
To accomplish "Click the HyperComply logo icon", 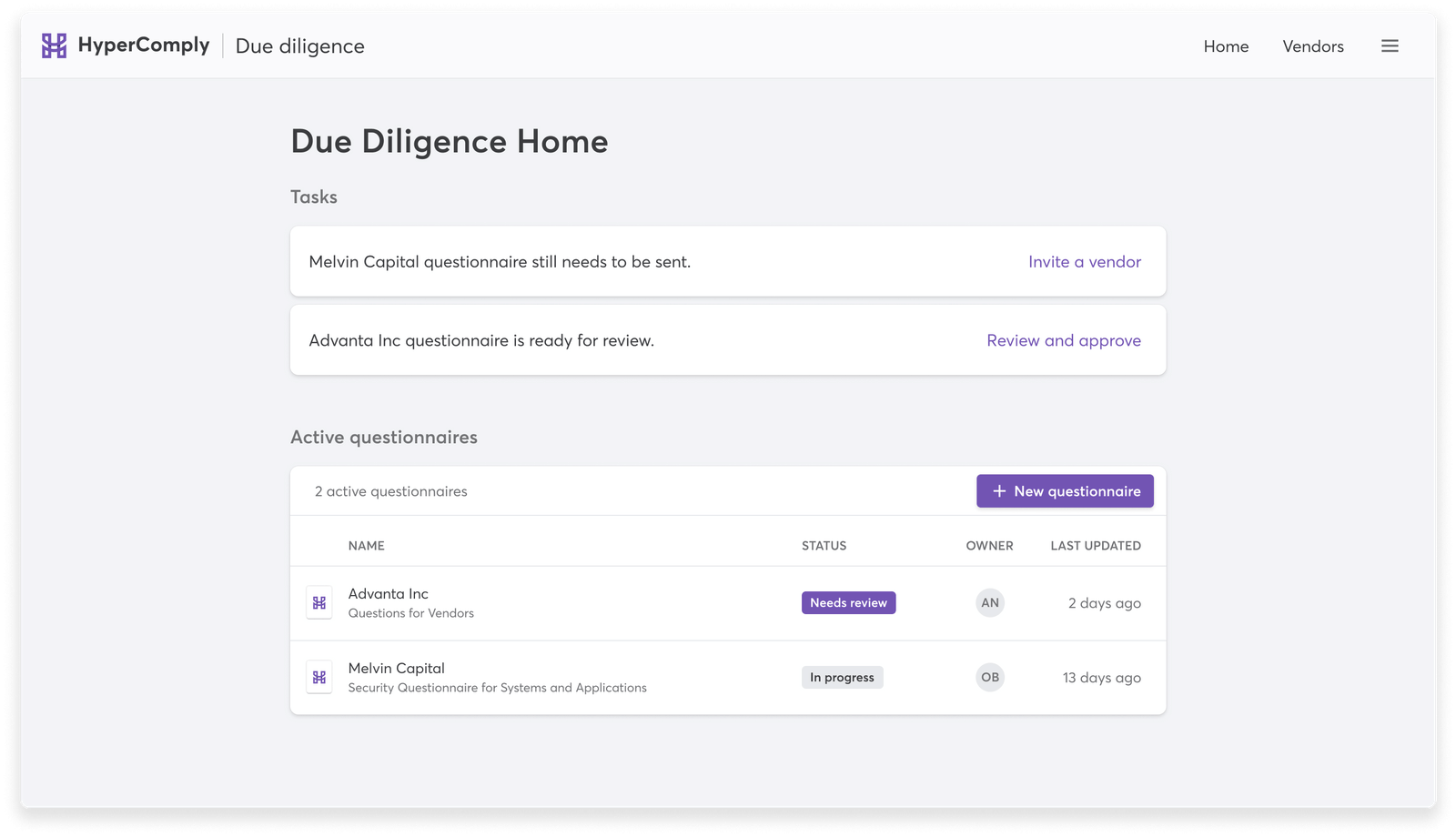I will tap(53, 45).
